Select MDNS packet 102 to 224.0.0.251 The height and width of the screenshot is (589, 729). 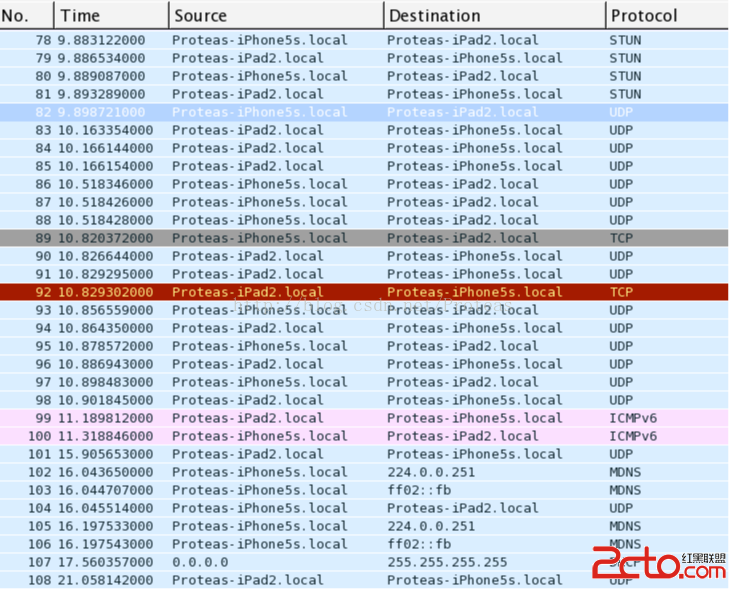(x=364, y=472)
